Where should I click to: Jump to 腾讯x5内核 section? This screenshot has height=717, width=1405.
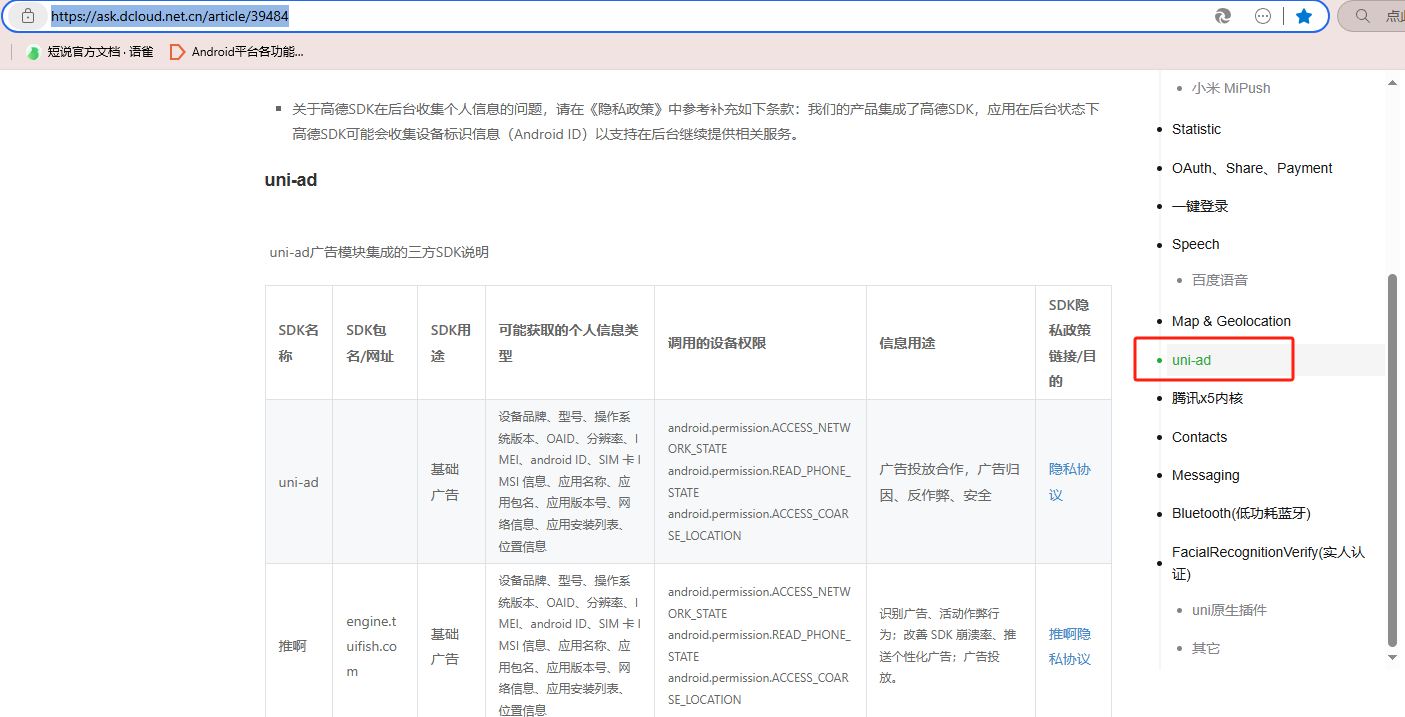coord(1207,398)
